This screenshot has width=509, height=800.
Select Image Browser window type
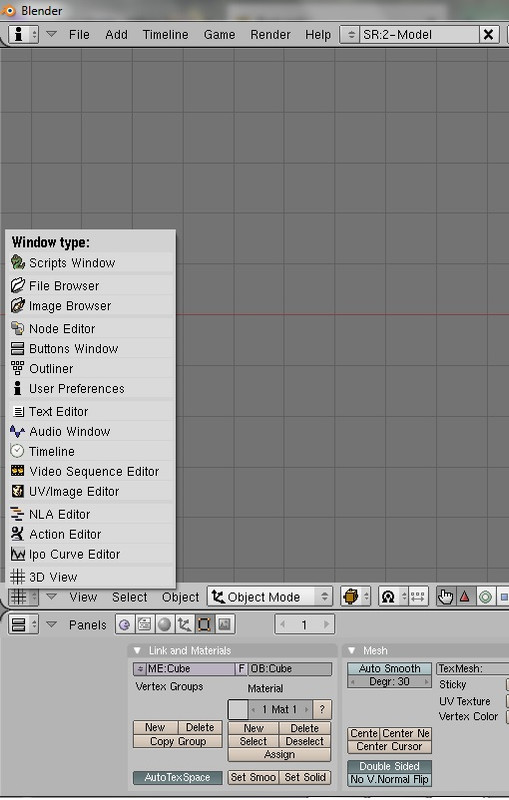coord(91,306)
